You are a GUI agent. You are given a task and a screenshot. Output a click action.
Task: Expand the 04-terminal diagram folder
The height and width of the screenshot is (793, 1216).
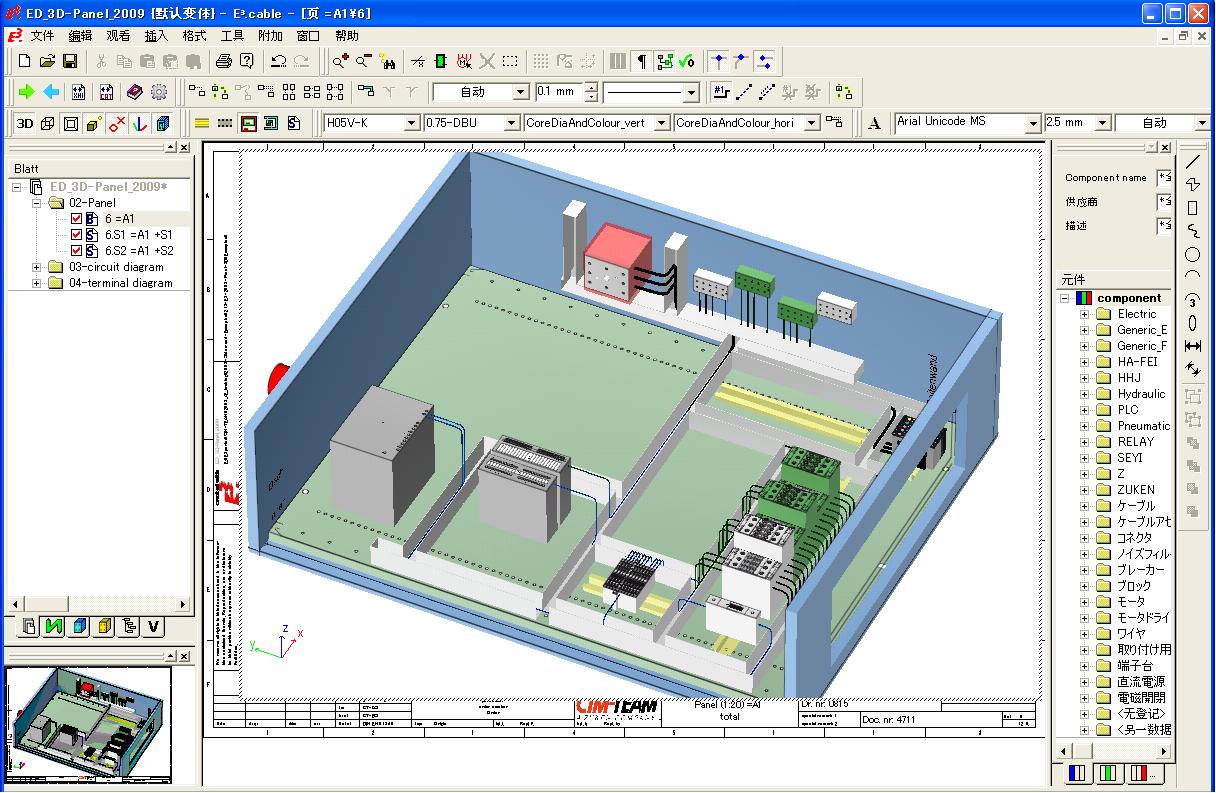[38, 283]
